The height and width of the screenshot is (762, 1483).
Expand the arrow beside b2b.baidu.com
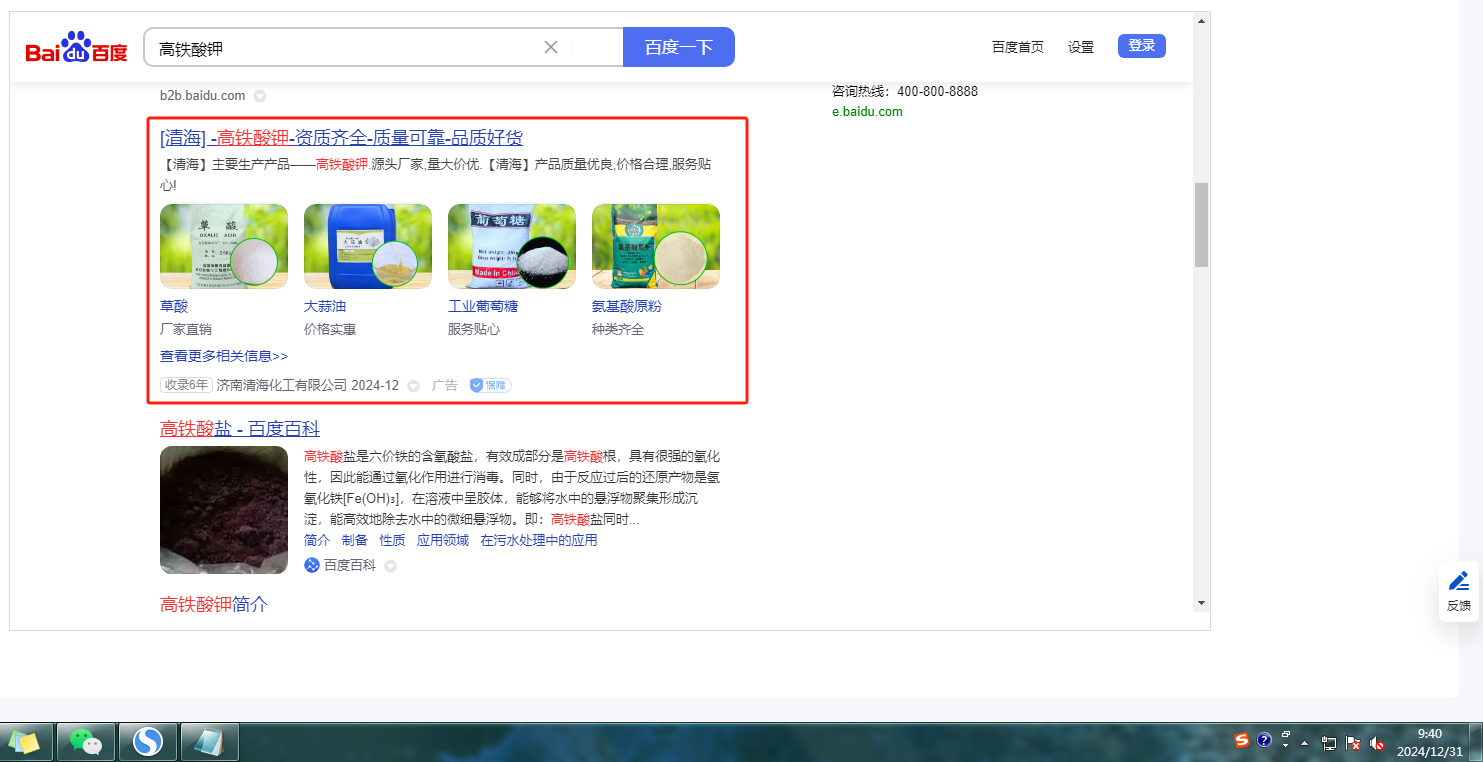pos(260,96)
